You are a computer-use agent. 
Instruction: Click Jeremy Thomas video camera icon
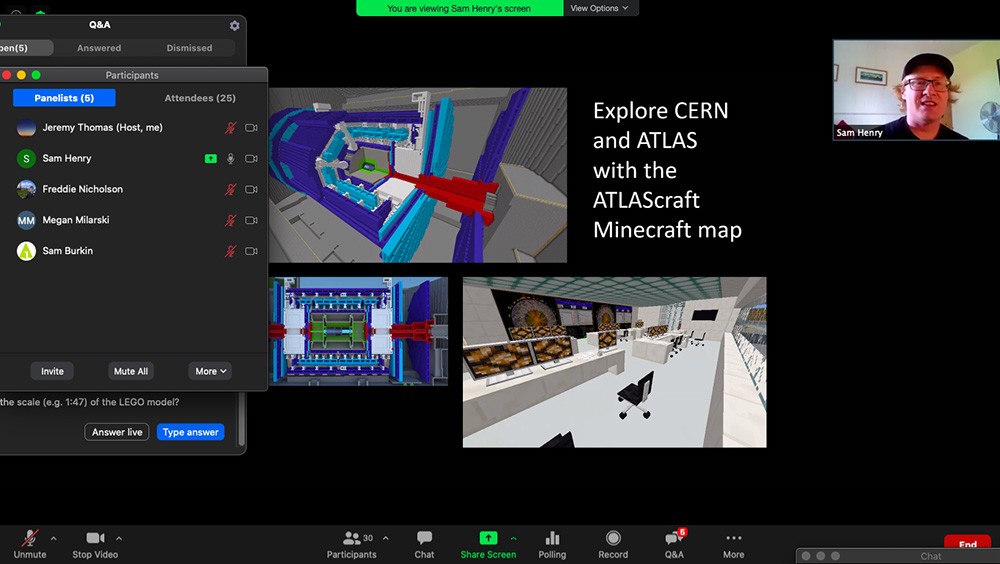point(251,128)
